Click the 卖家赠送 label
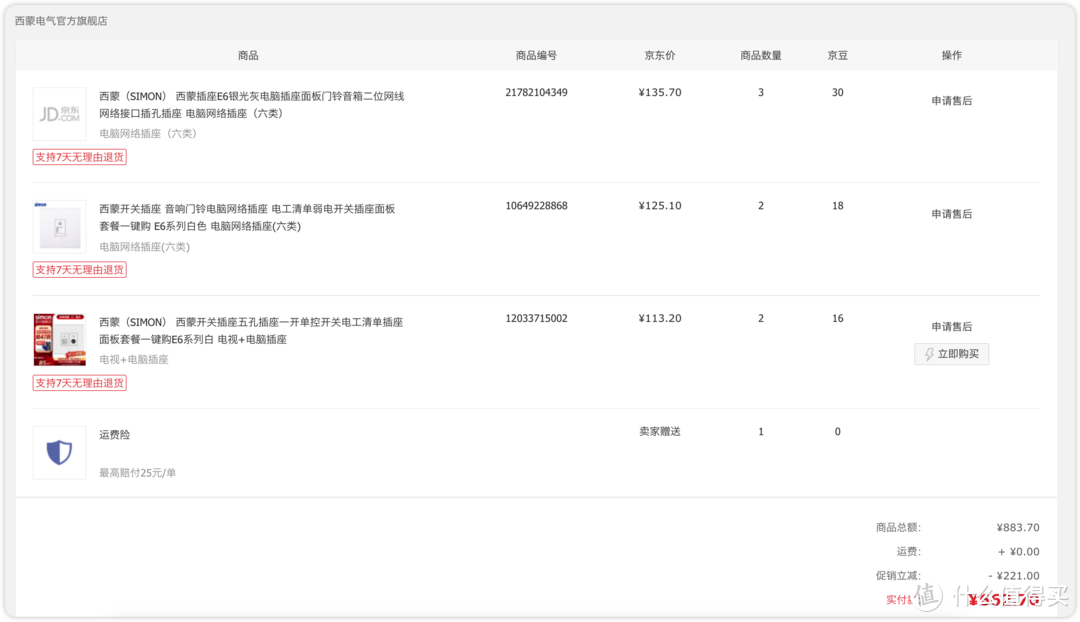Screen dimensions: 1080x622 click(x=660, y=431)
